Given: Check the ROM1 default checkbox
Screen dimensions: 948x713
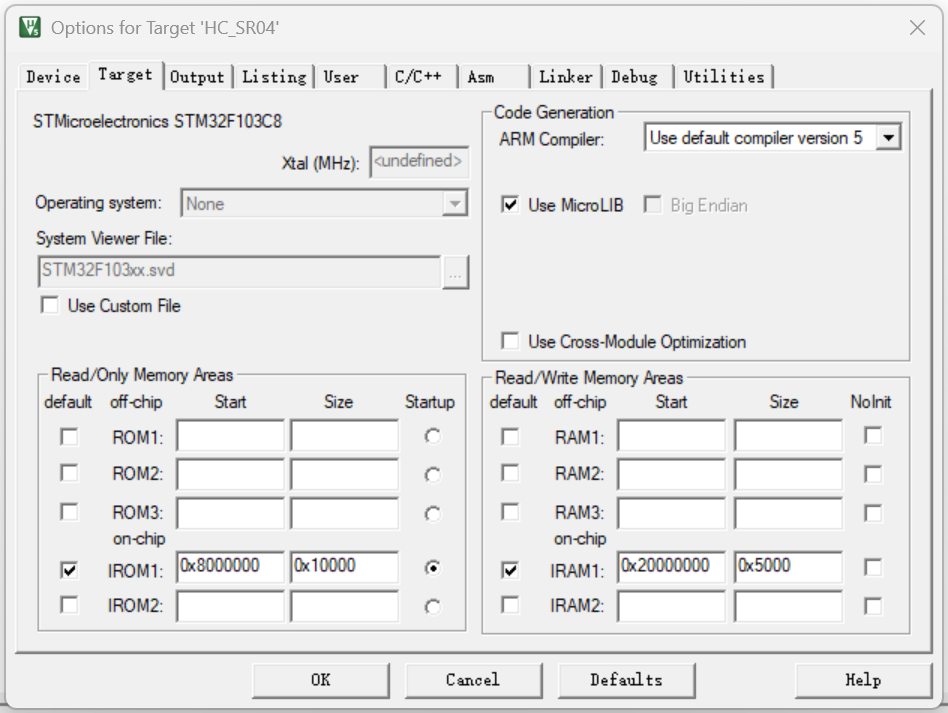Looking at the screenshot, I should coord(69,437).
